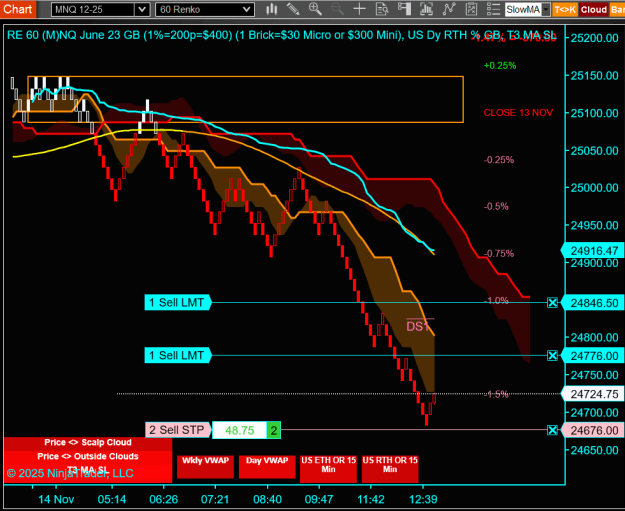Click the Wkly VWAP button
625x511 pixels.
(205, 466)
